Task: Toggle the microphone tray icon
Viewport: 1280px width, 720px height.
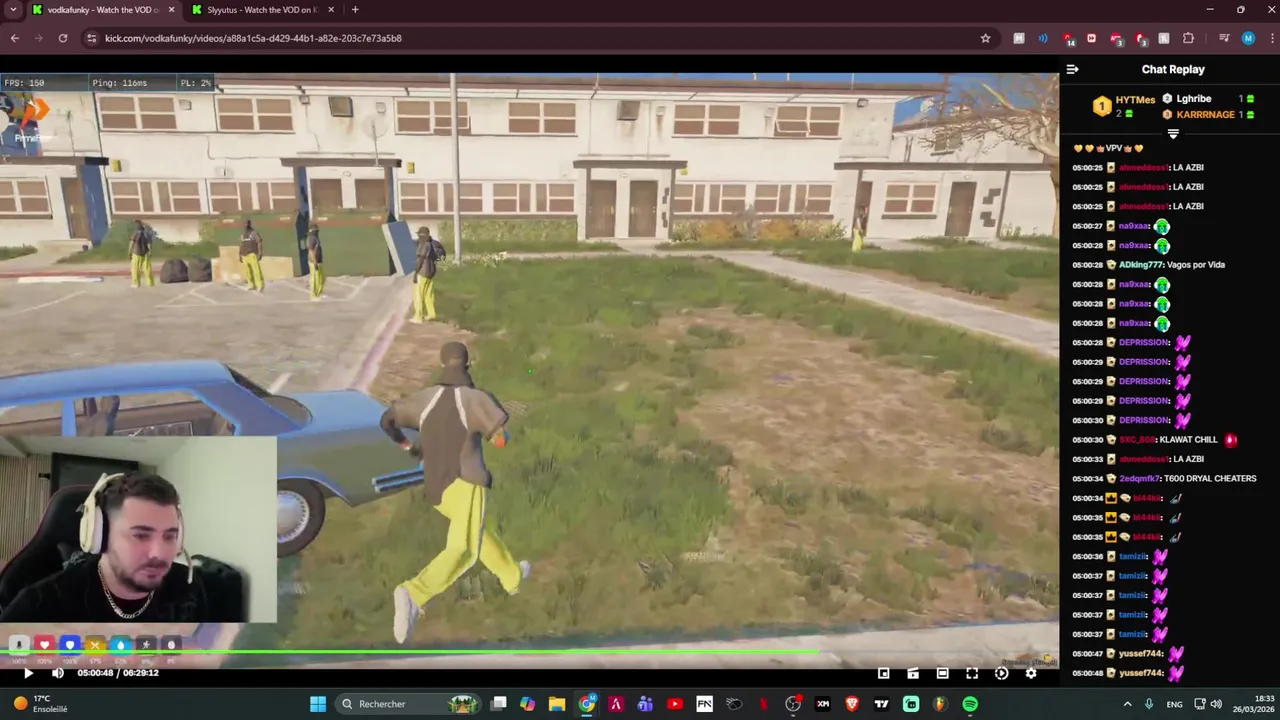Action: click(1148, 704)
